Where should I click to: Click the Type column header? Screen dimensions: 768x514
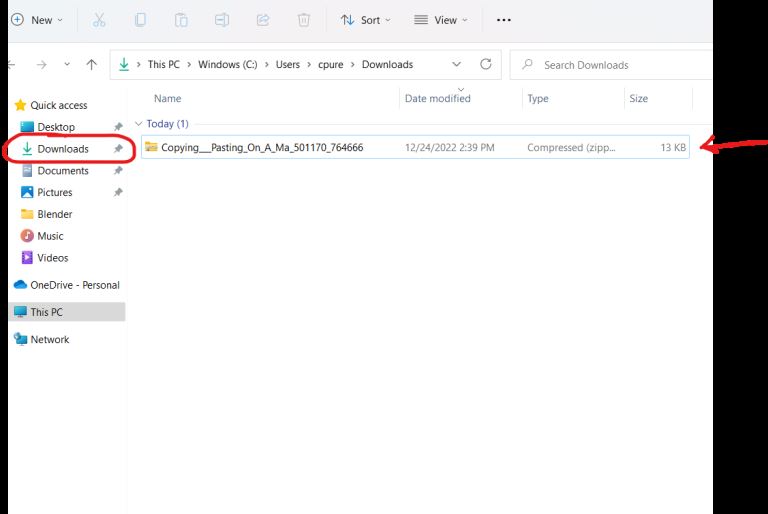(x=538, y=98)
